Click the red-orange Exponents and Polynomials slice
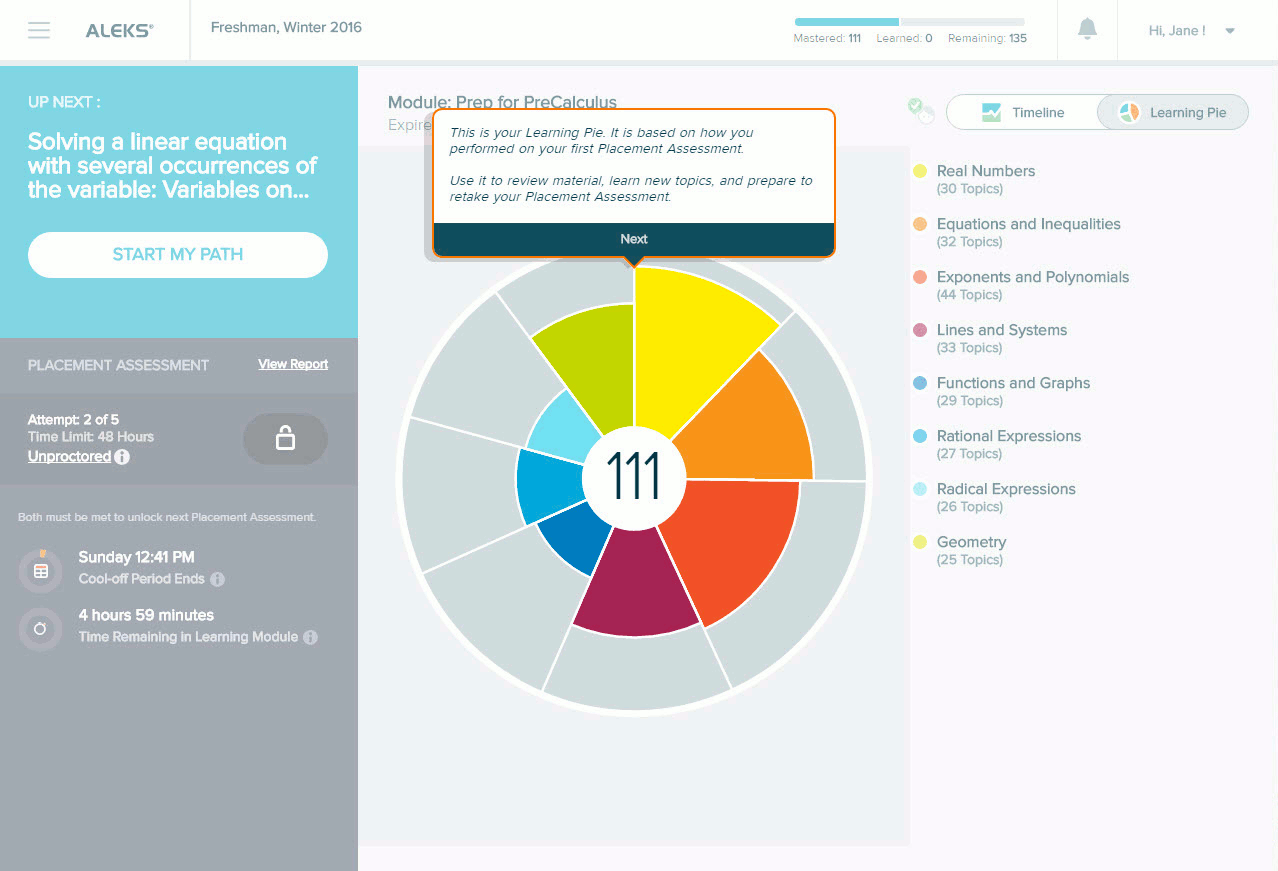Image resolution: width=1278 pixels, height=871 pixels. coord(735,545)
